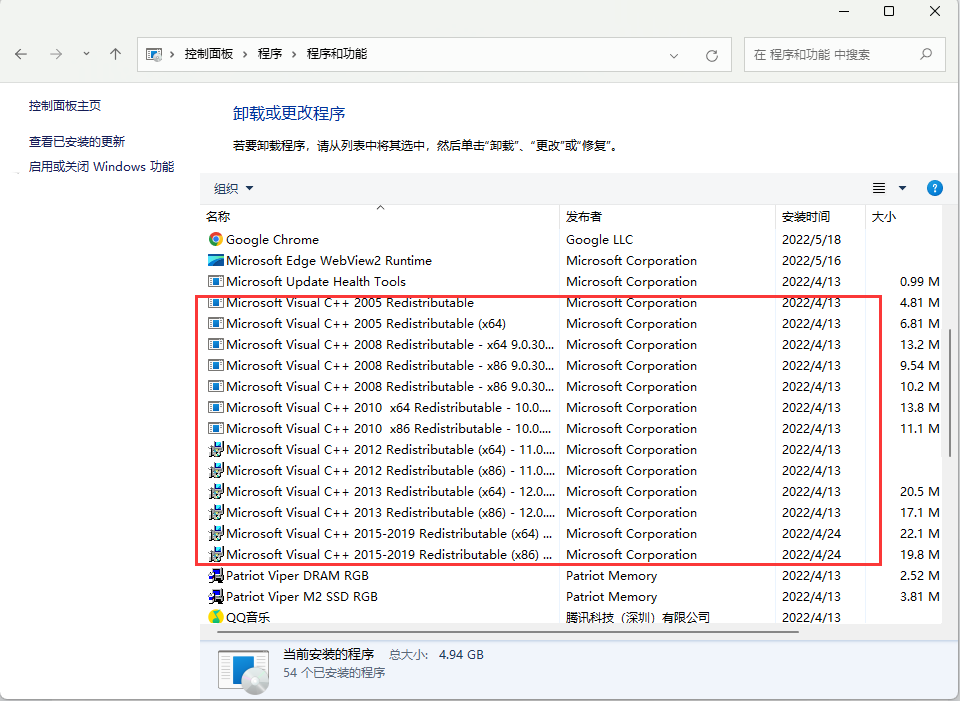960x701 pixels.
Task: Click icon of Visual C++ 2015-2019 Redistributable (x64)
Action: coord(216,534)
